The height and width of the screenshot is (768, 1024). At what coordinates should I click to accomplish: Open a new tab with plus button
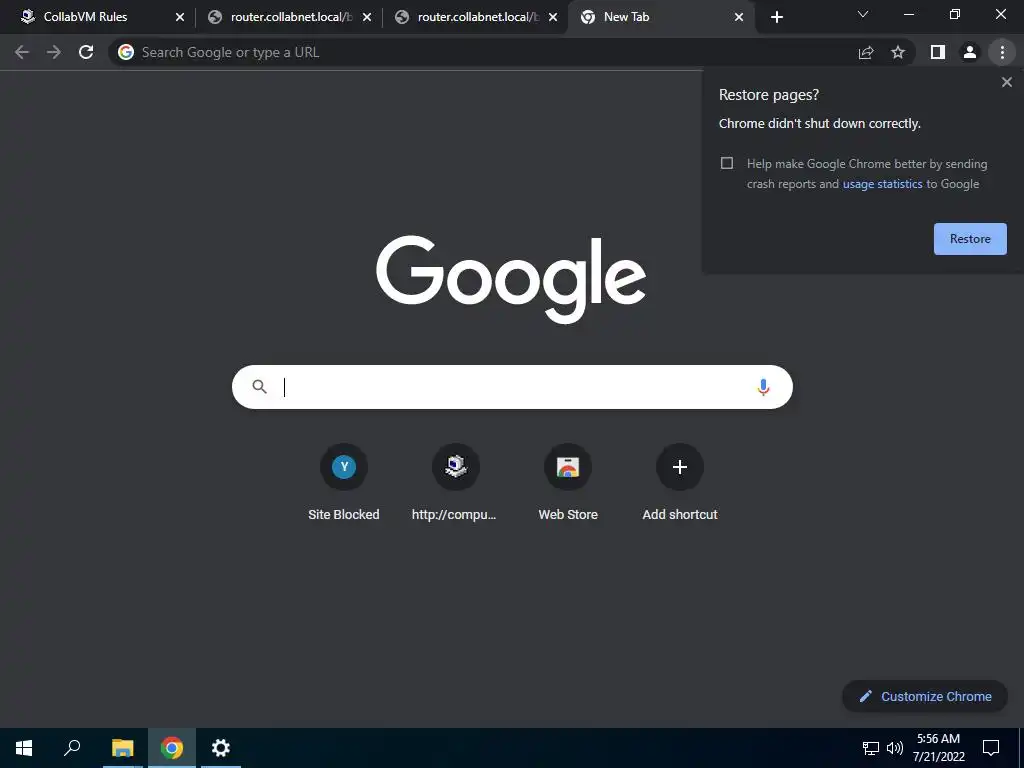point(776,17)
